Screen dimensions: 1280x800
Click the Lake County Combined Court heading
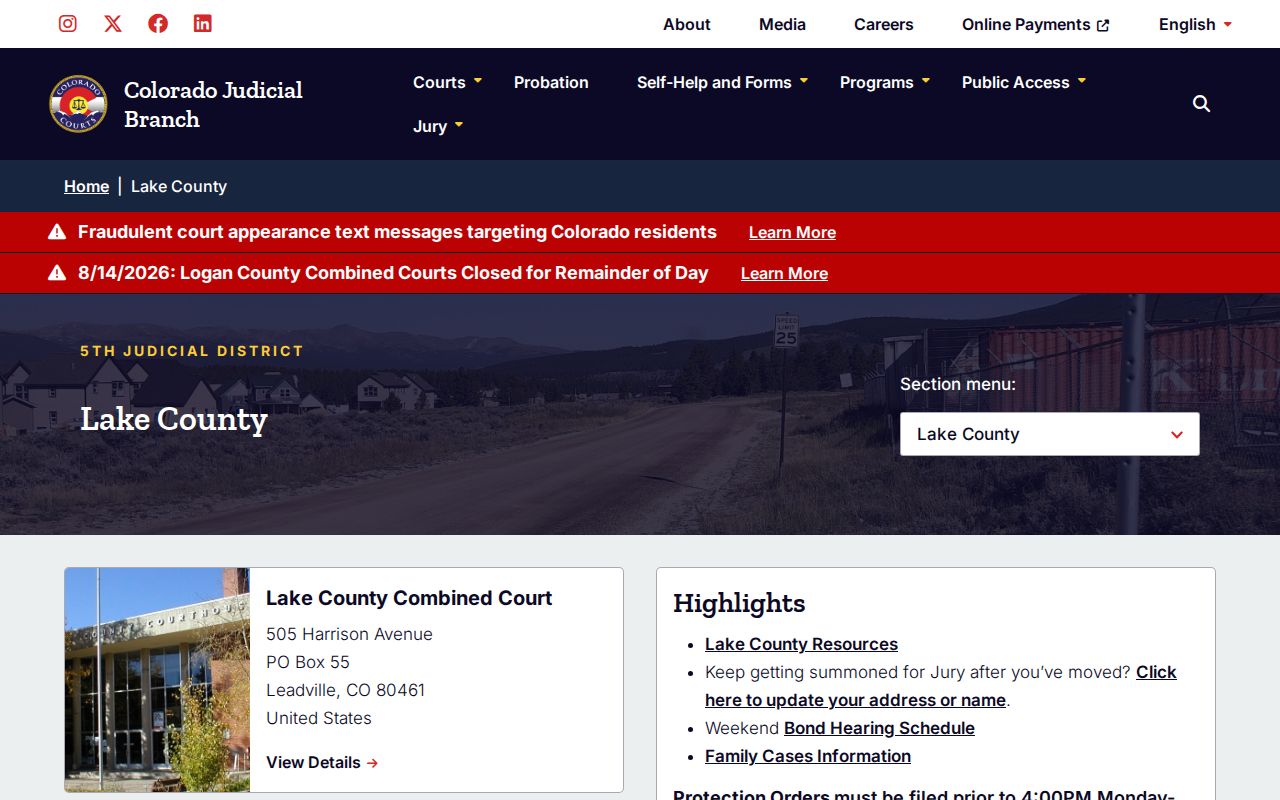(x=409, y=598)
